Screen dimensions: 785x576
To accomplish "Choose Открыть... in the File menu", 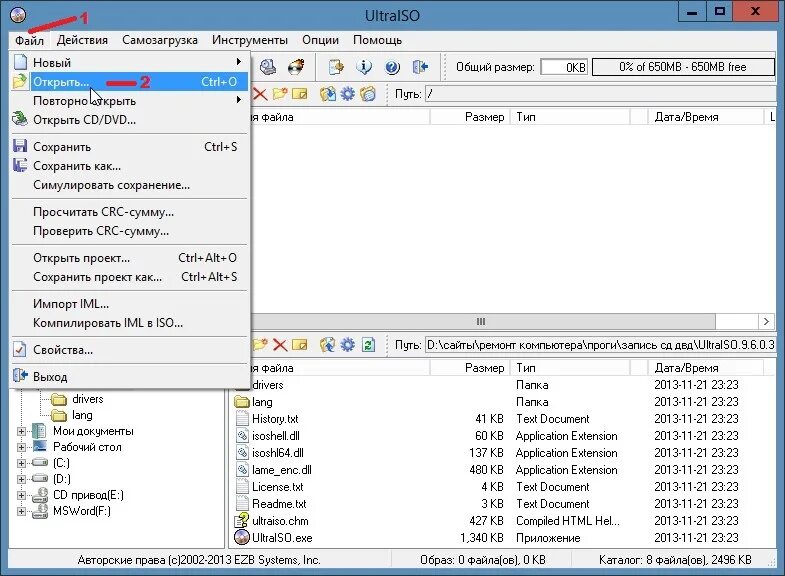I will click(x=130, y=82).
